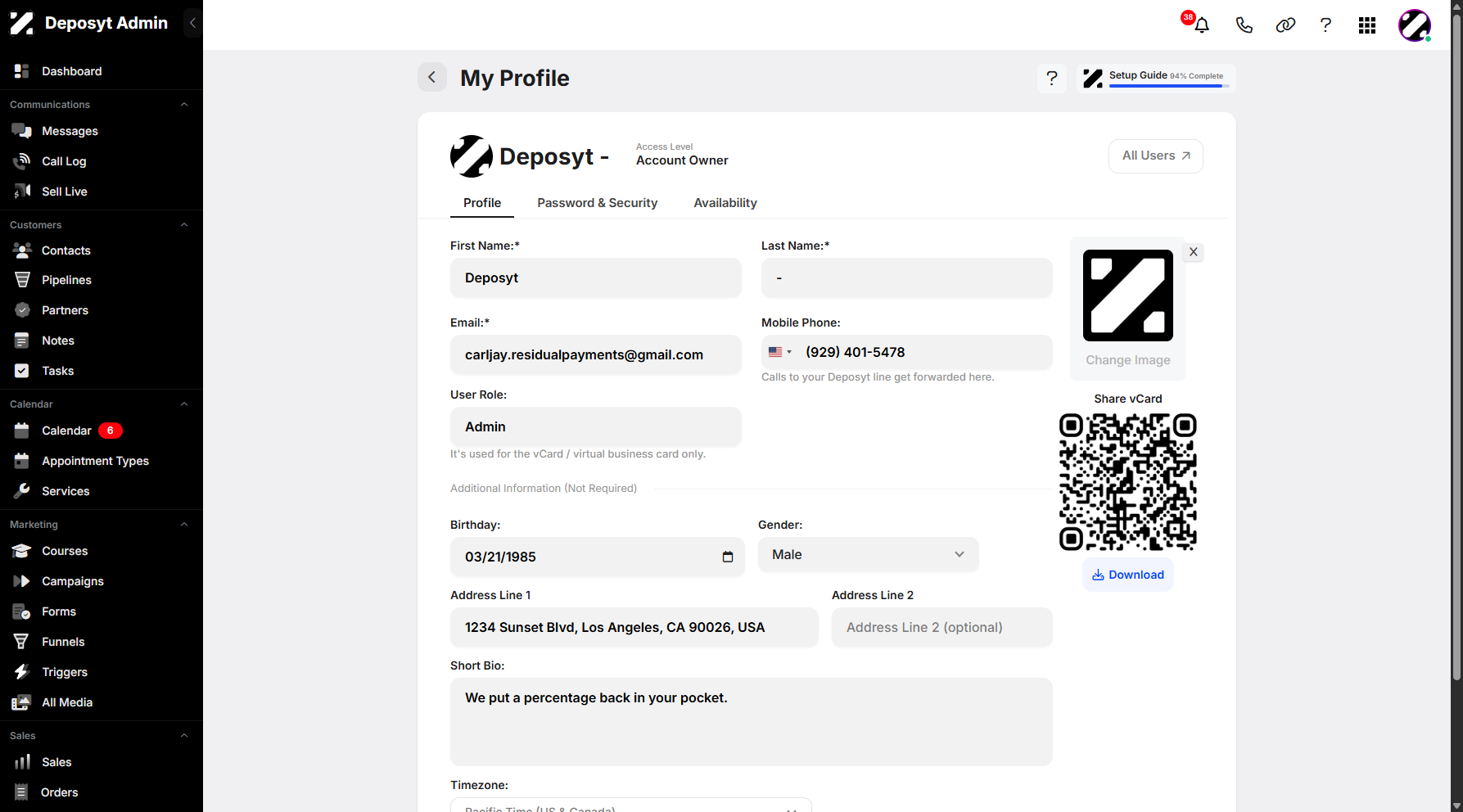1463x812 pixels.
Task: Collapse the Calendar section header
Action: coord(184,404)
